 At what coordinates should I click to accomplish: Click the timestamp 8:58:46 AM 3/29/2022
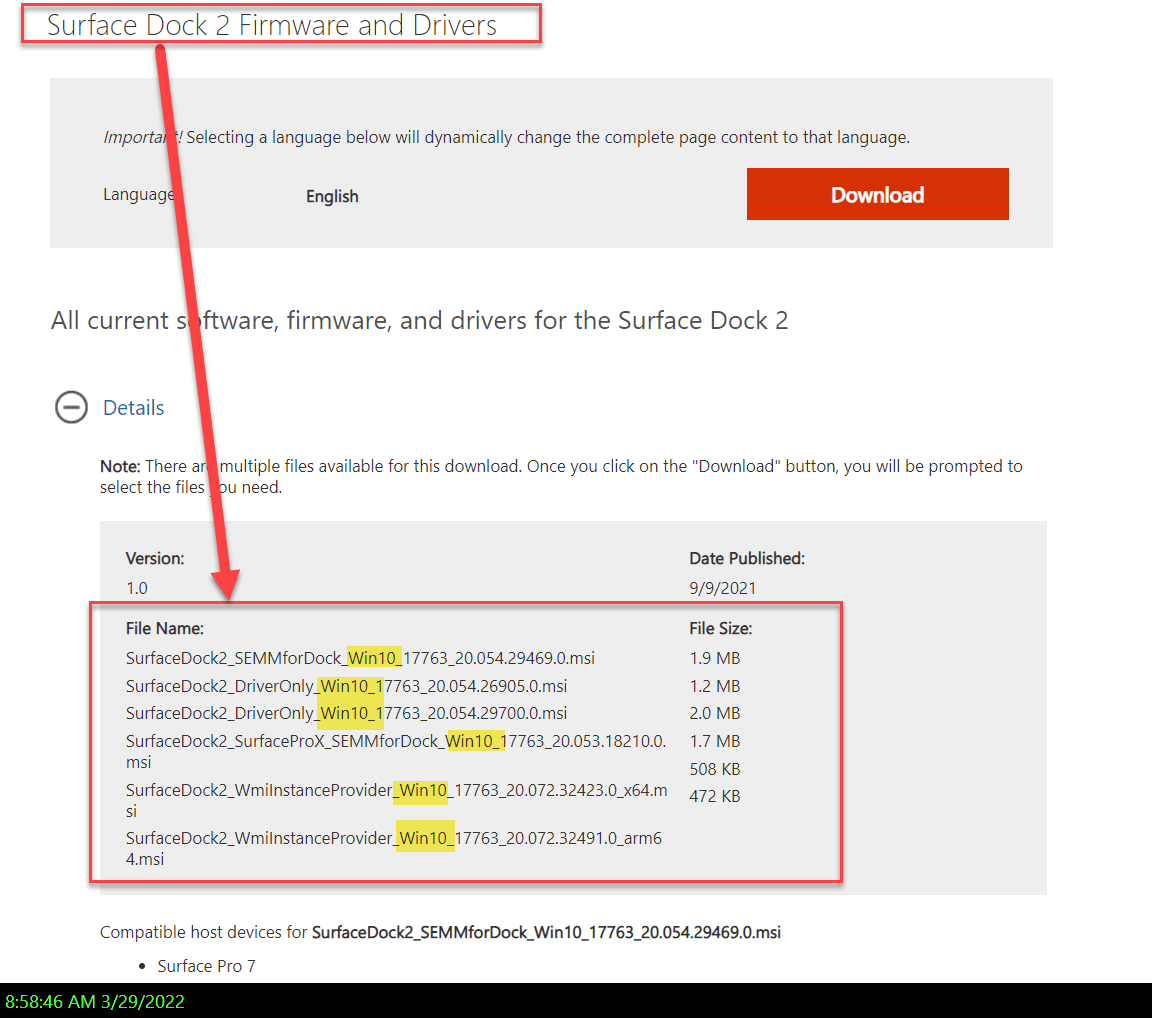95,1001
